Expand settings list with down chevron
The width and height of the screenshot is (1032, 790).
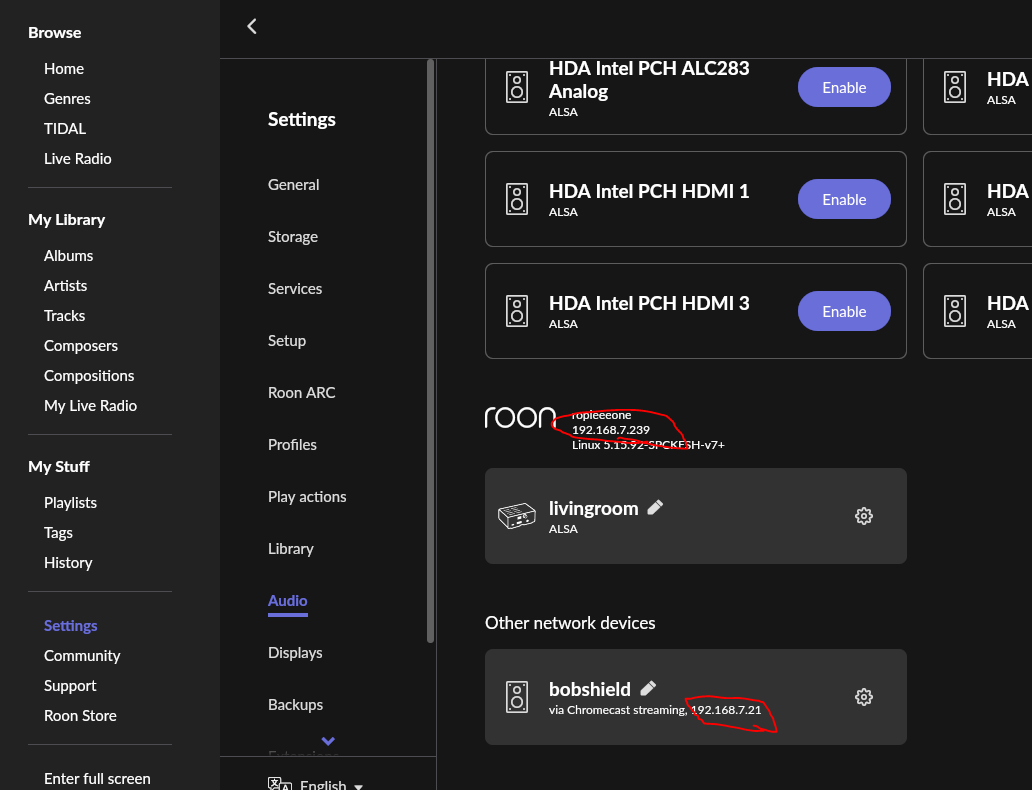(x=328, y=741)
